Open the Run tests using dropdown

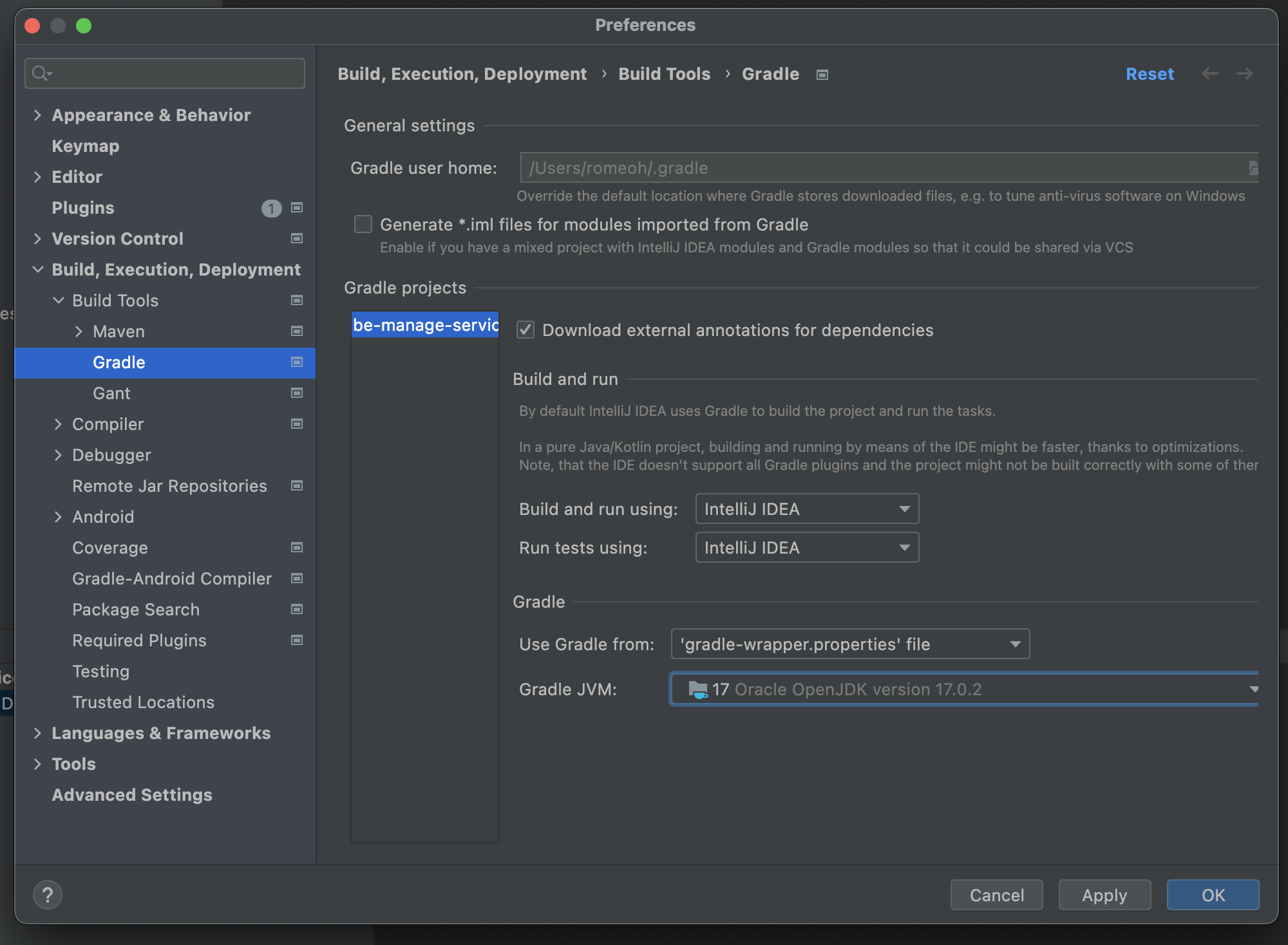(806, 548)
